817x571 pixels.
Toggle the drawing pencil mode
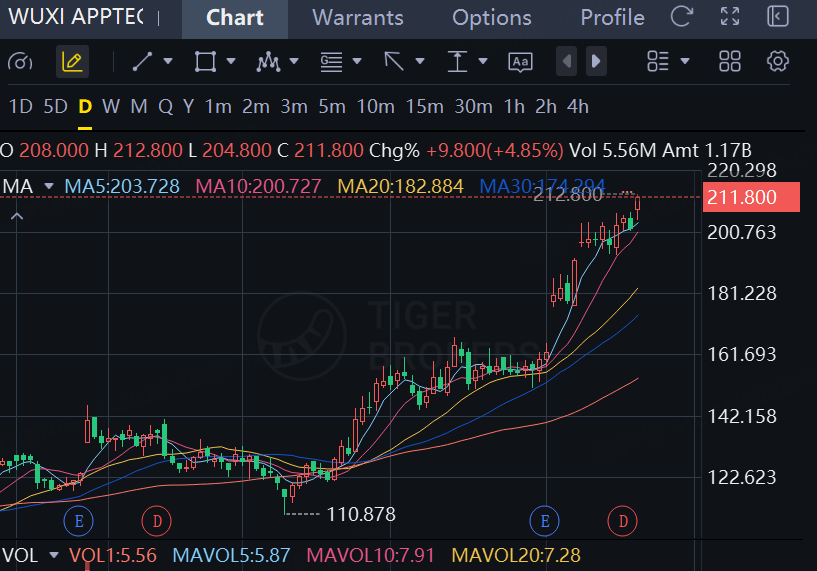[x=72, y=61]
